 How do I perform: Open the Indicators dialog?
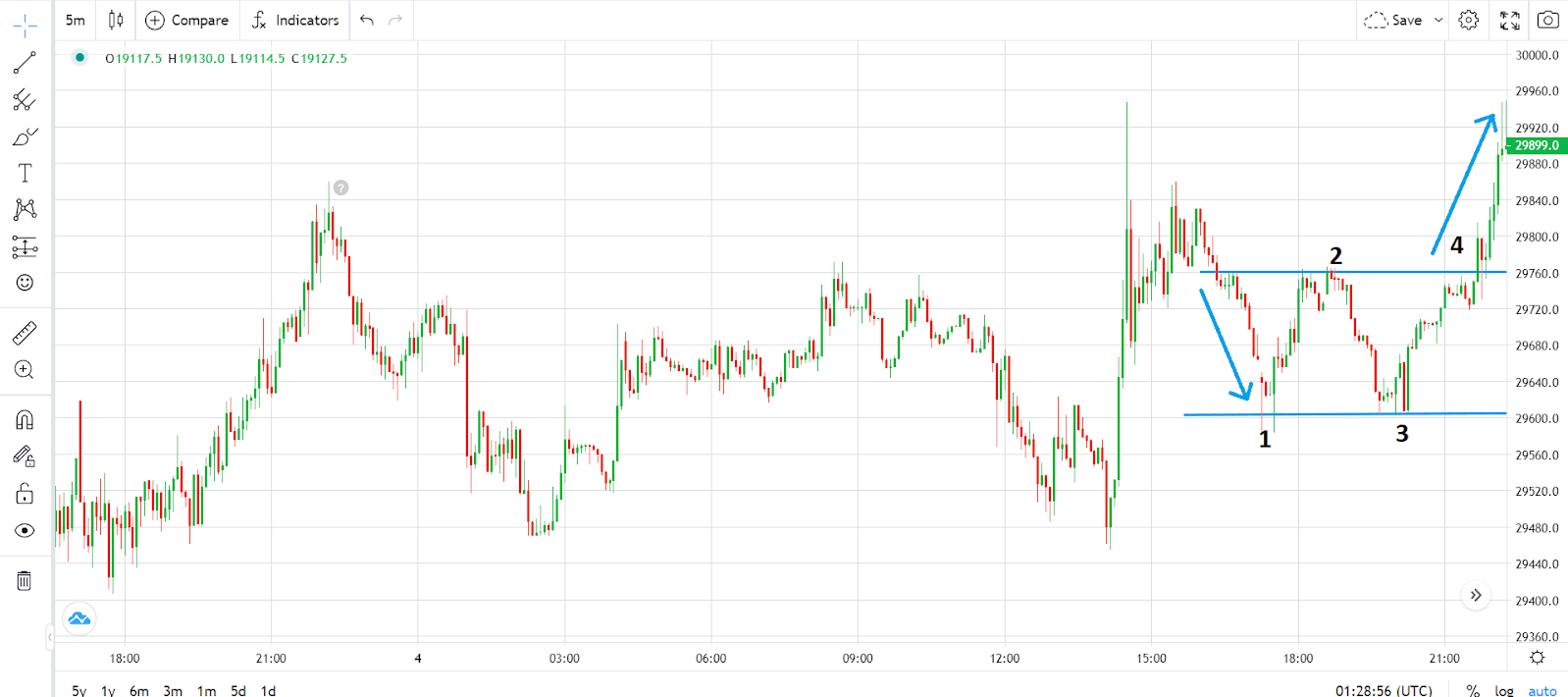coord(295,20)
